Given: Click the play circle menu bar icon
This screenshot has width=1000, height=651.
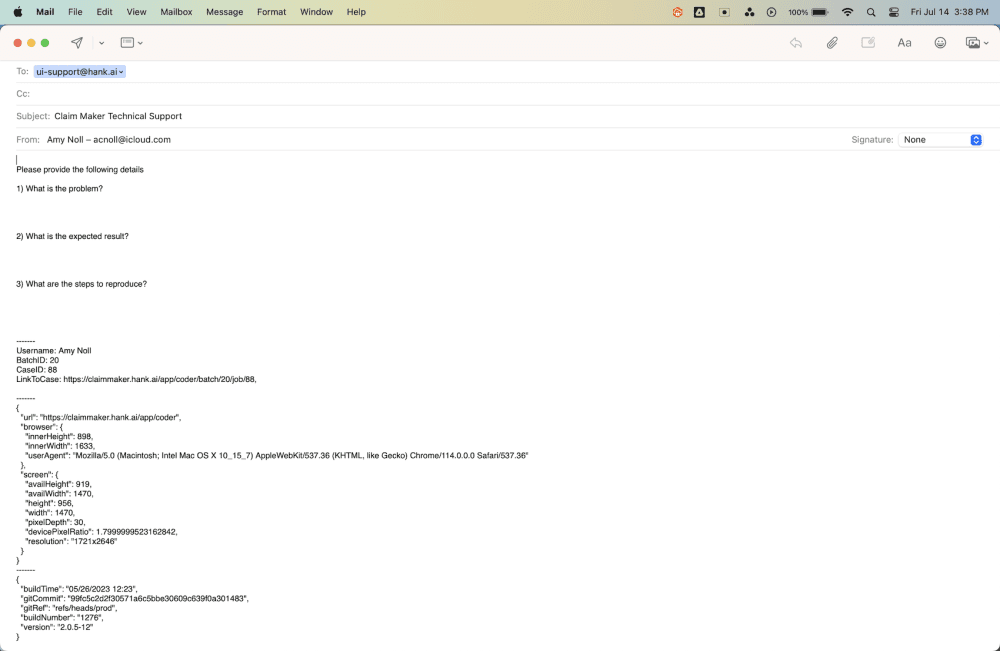Looking at the screenshot, I should pos(772,11).
